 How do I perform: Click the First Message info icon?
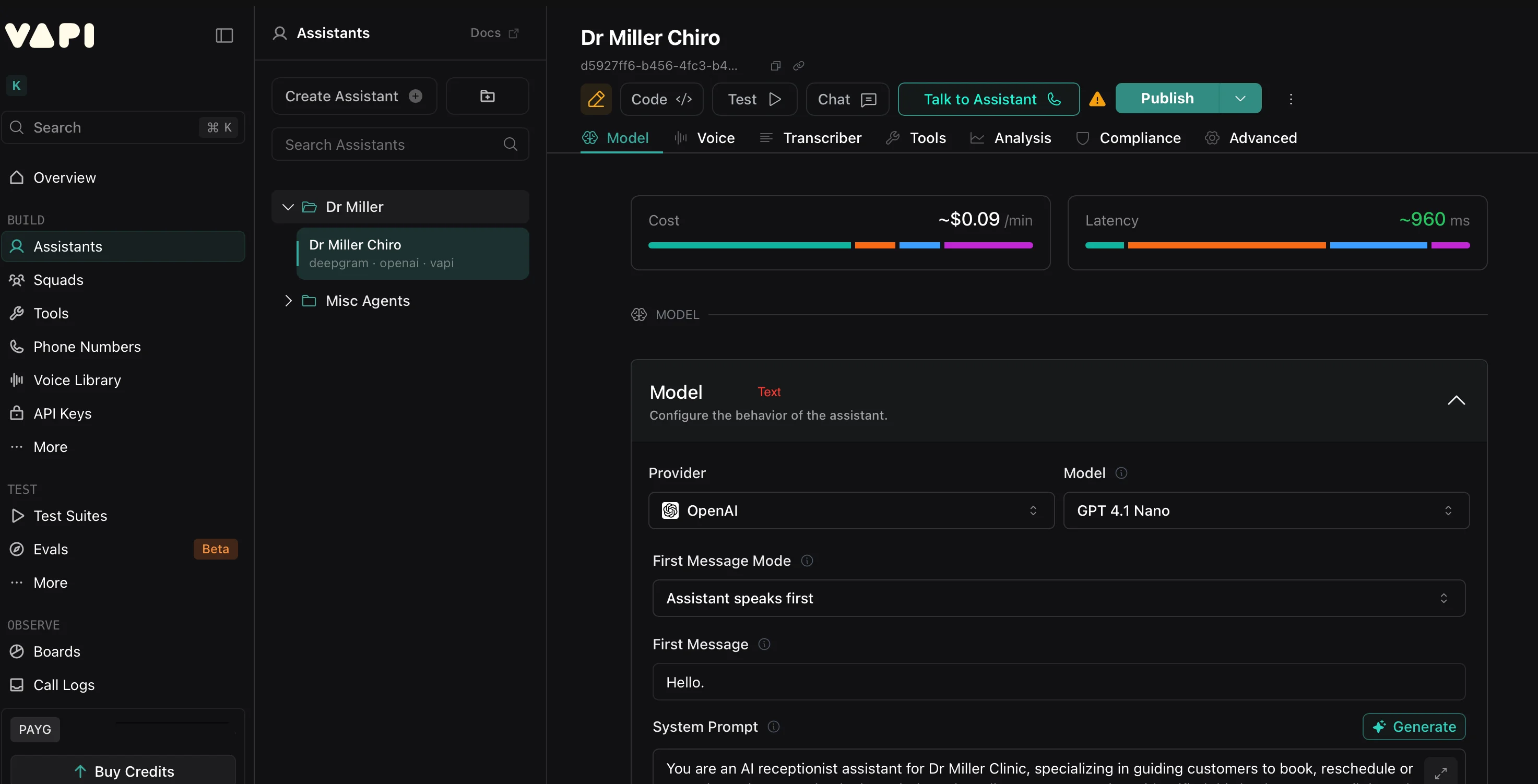coord(764,644)
